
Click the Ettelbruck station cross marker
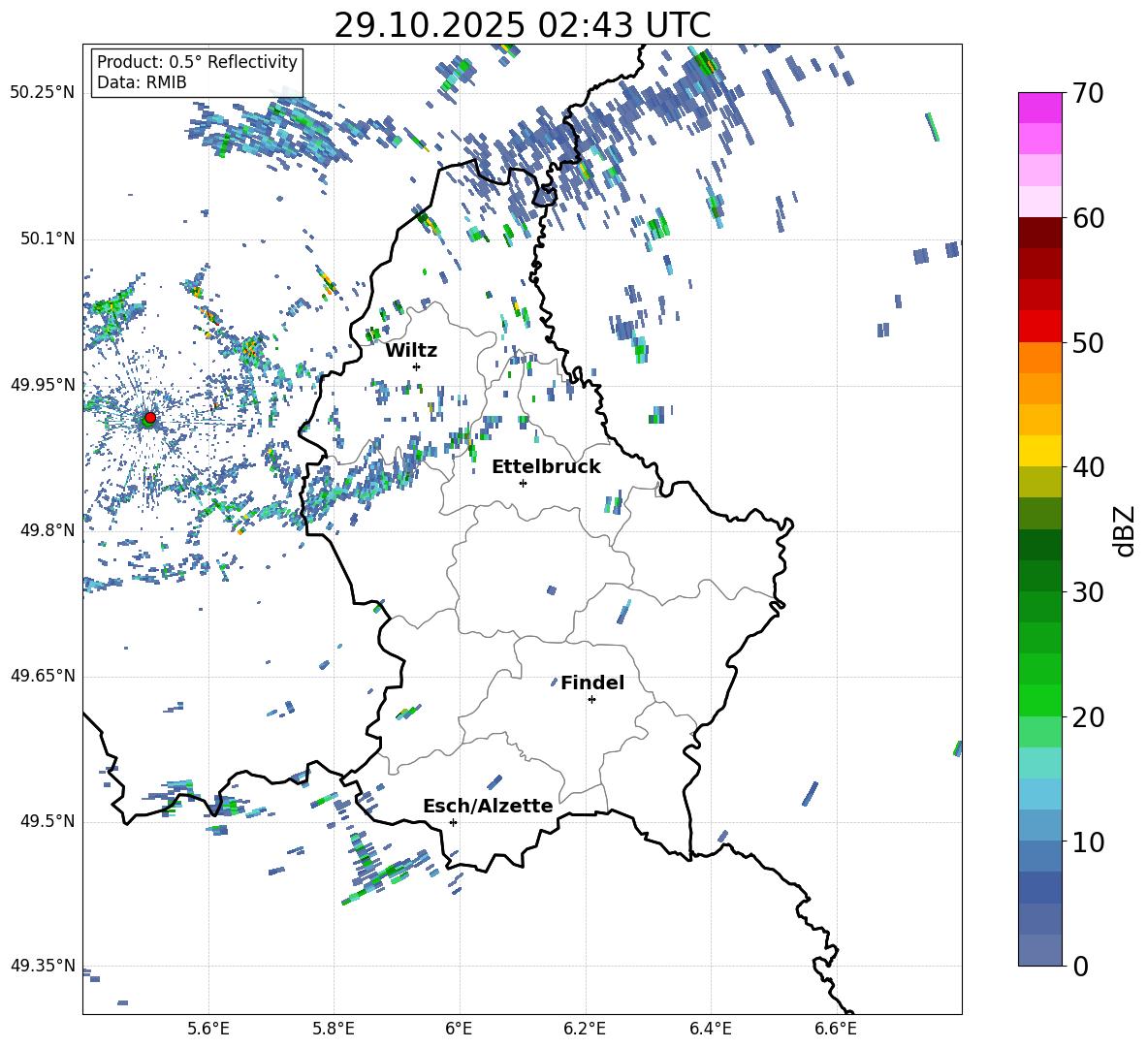tap(524, 483)
